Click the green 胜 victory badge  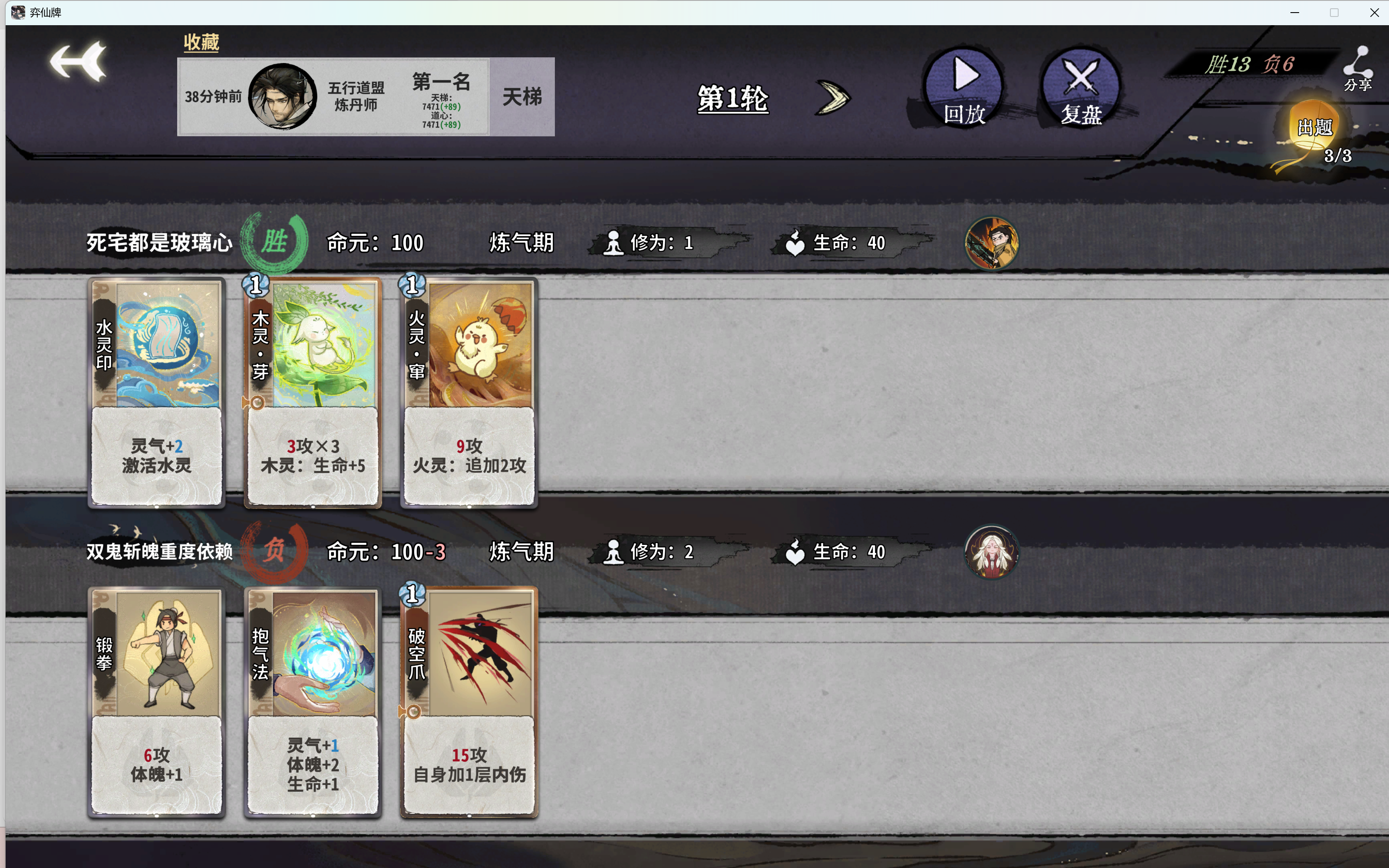[274, 242]
